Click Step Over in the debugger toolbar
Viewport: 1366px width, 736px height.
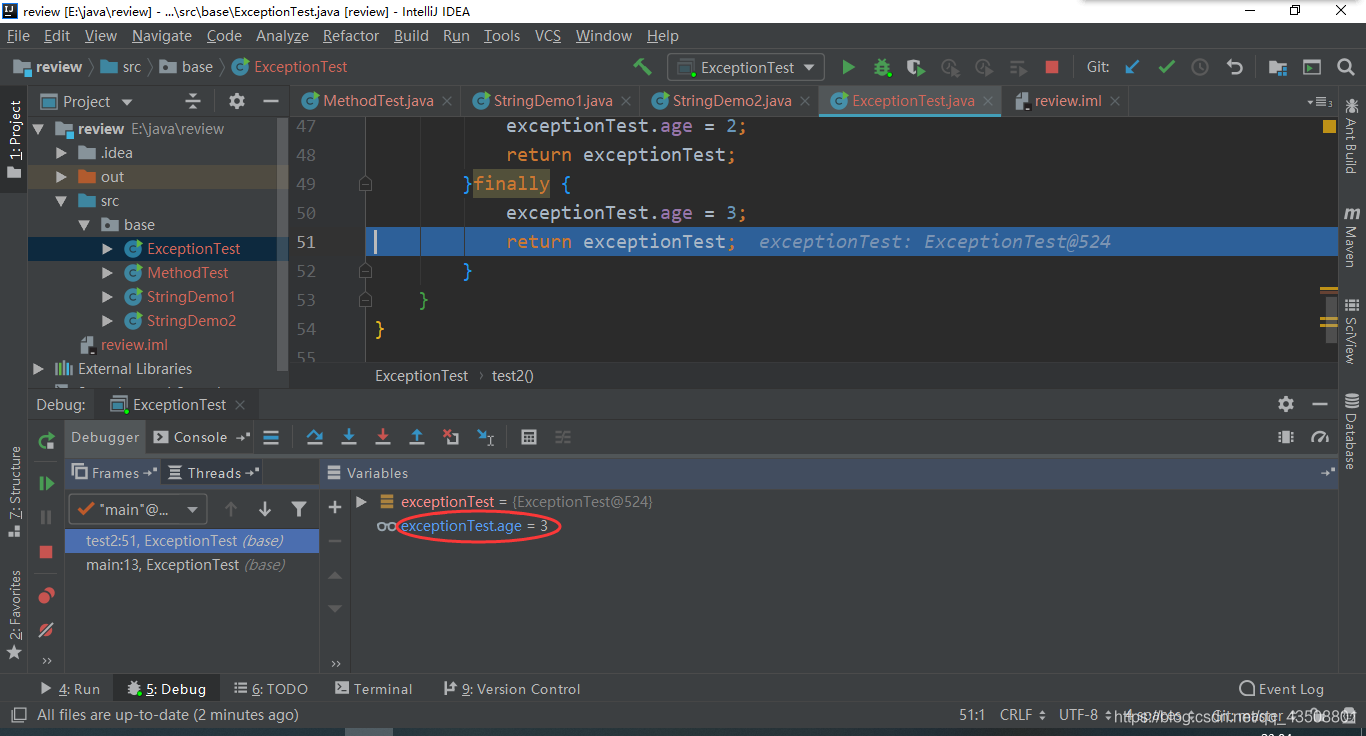coord(315,437)
